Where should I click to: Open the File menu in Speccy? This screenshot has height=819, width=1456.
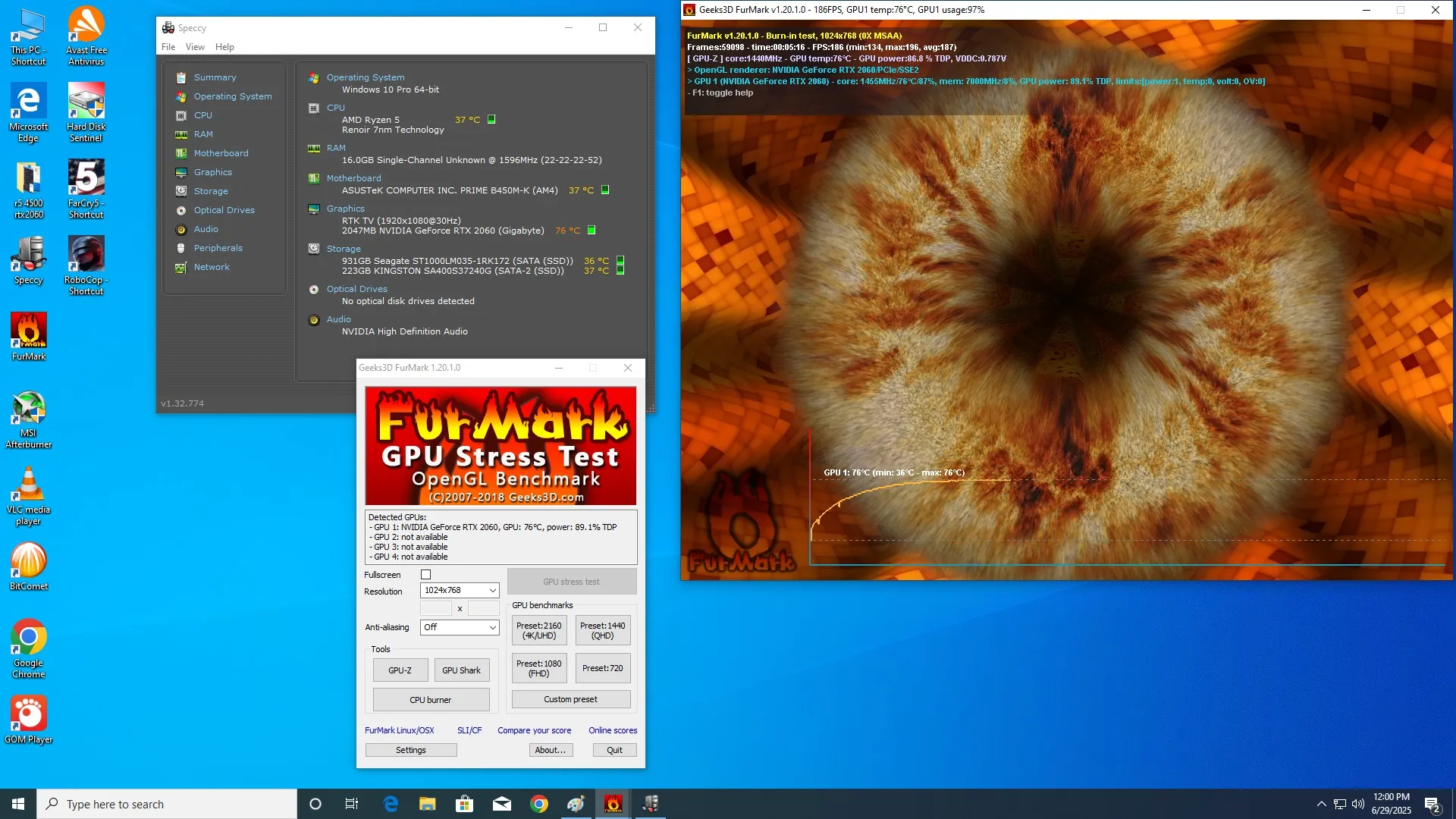point(168,47)
